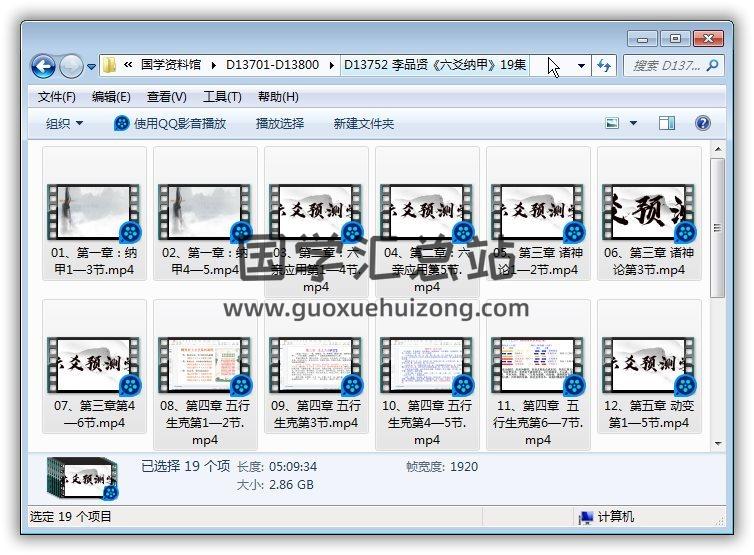Open the 文件(F) menu
754x555 pixels.
(57, 97)
